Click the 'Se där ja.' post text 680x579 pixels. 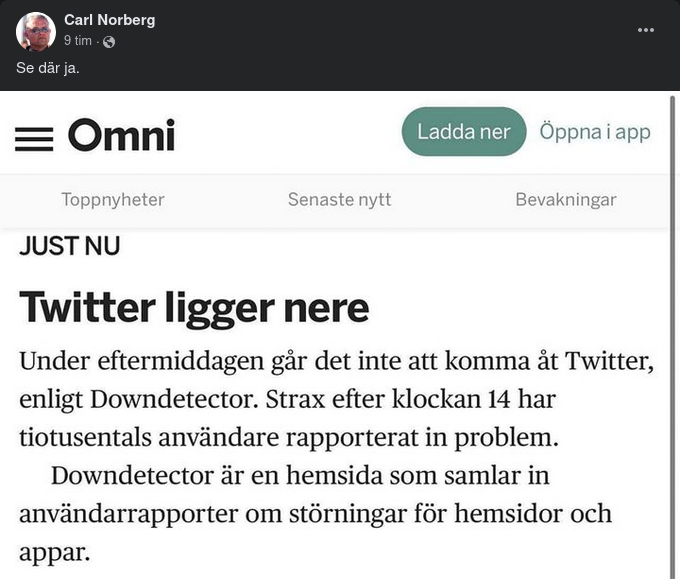point(47,68)
